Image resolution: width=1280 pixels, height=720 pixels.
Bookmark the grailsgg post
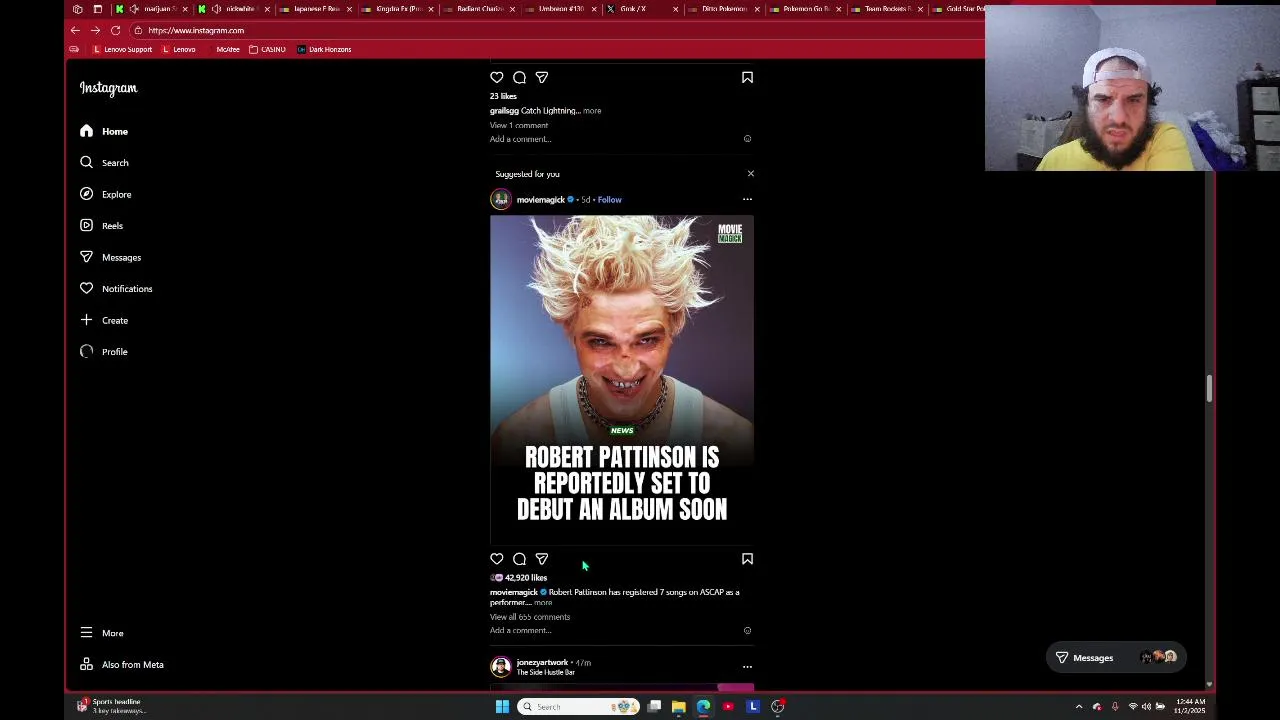point(747,77)
